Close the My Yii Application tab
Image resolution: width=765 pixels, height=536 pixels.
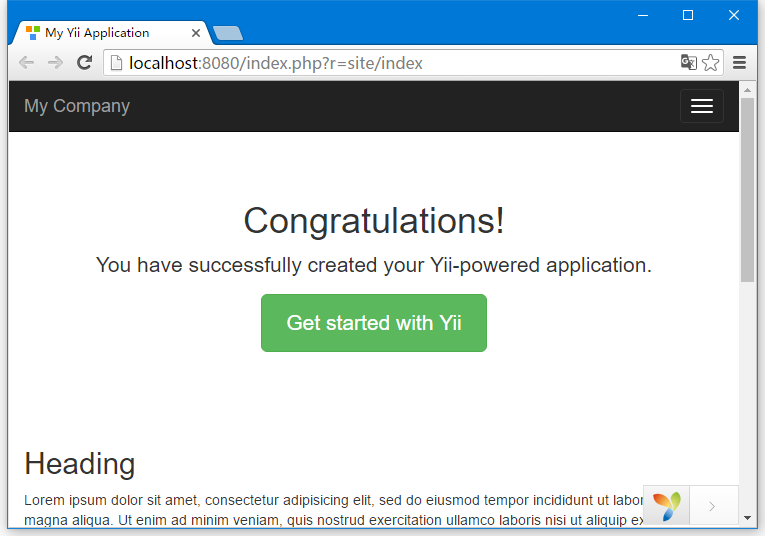196,33
